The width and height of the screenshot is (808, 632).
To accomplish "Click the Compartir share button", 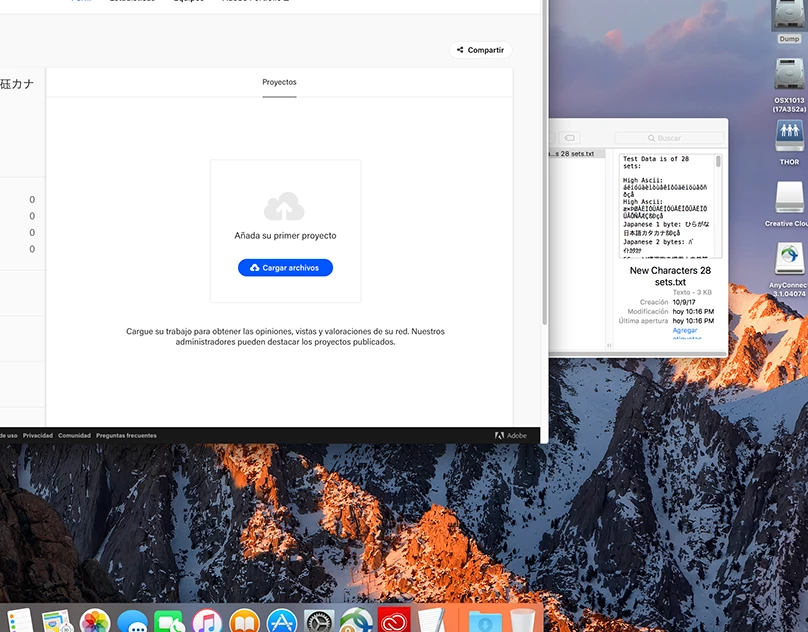I will coord(480,50).
